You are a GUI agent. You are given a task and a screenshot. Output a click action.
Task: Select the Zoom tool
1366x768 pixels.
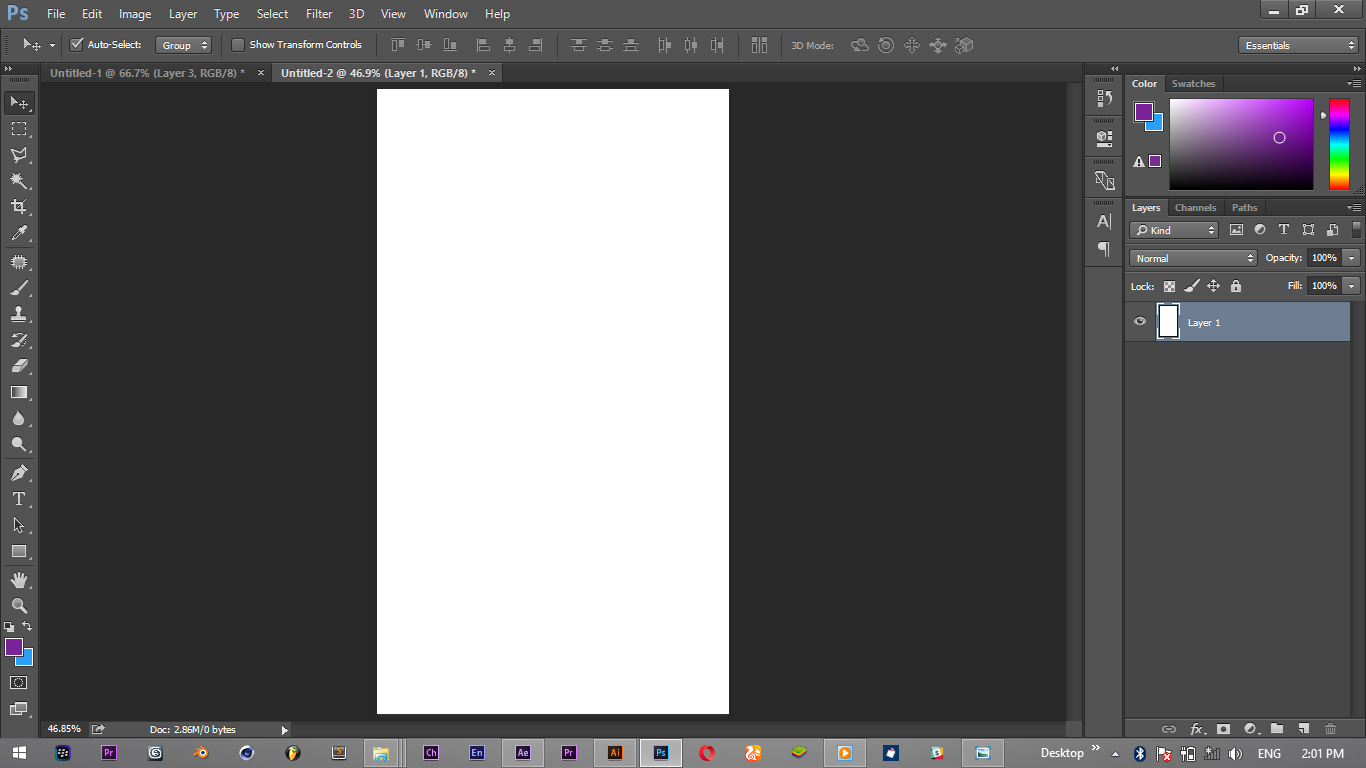(x=19, y=606)
